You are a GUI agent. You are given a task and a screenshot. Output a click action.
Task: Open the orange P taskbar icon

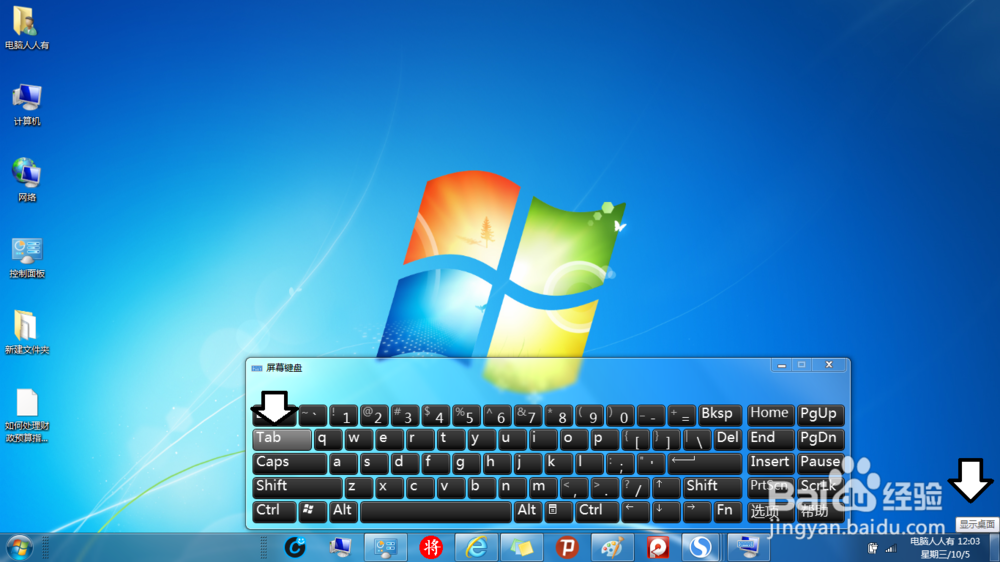pyautogui.click(x=566, y=547)
